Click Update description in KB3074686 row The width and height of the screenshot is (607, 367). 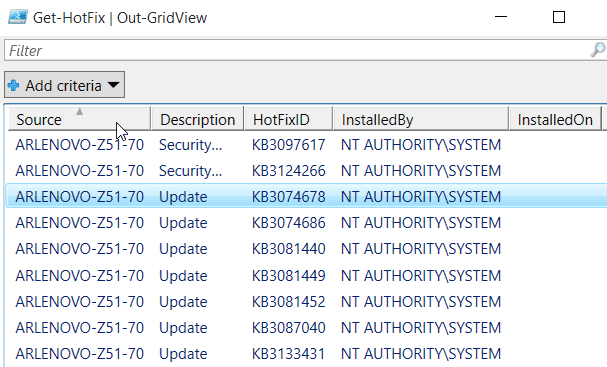(183, 223)
